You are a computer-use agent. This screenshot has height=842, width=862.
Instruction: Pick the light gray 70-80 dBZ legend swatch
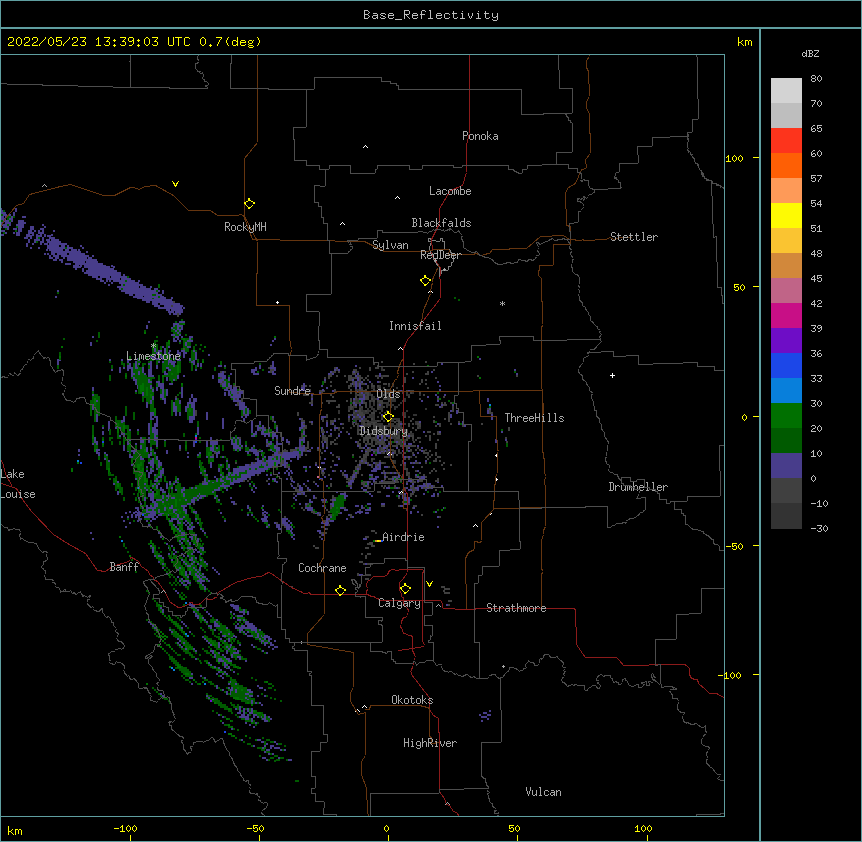(786, 91)
